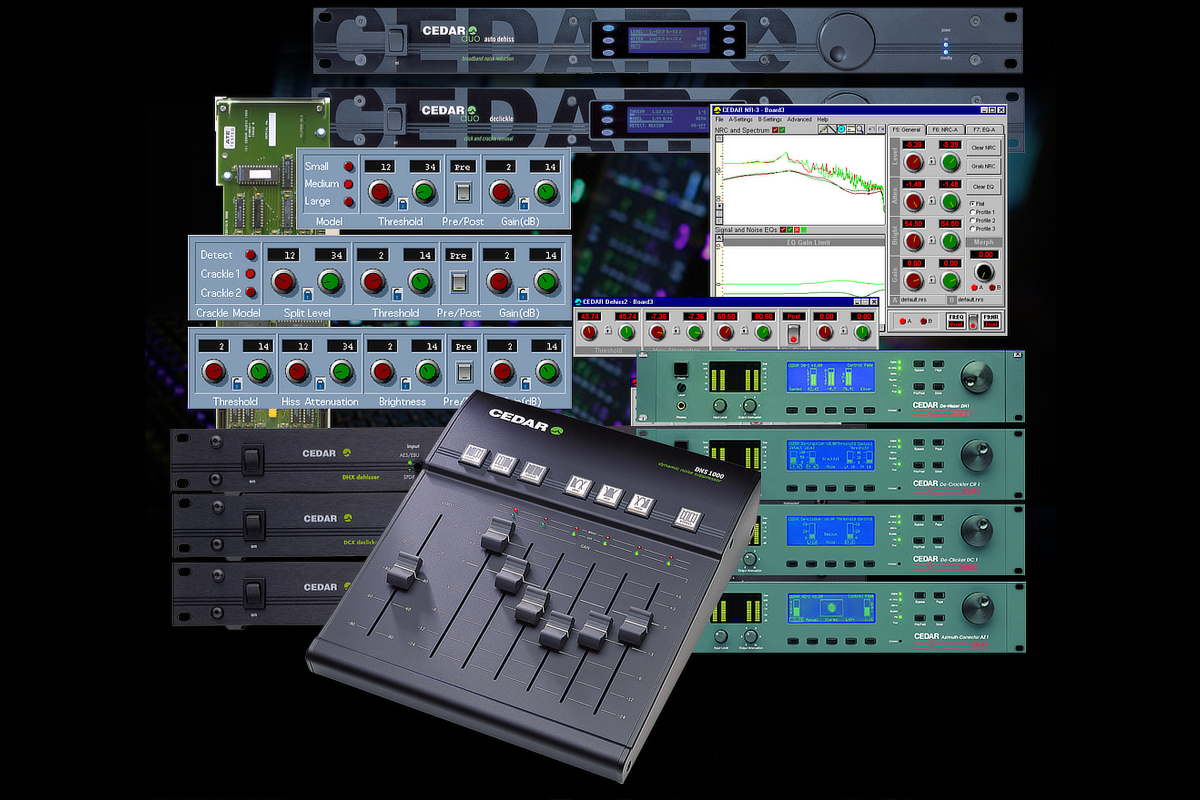Toggle the Pre/Post switch in Crackle Model panel
The height and width of the screenshot is (800, 1200).
[461, 283]
